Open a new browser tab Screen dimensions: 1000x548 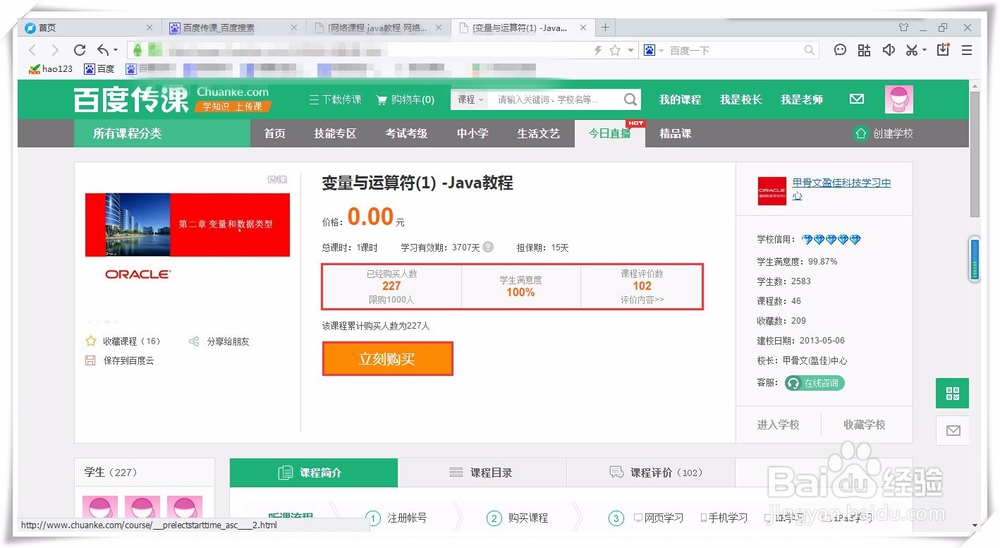tap(605, 27)
